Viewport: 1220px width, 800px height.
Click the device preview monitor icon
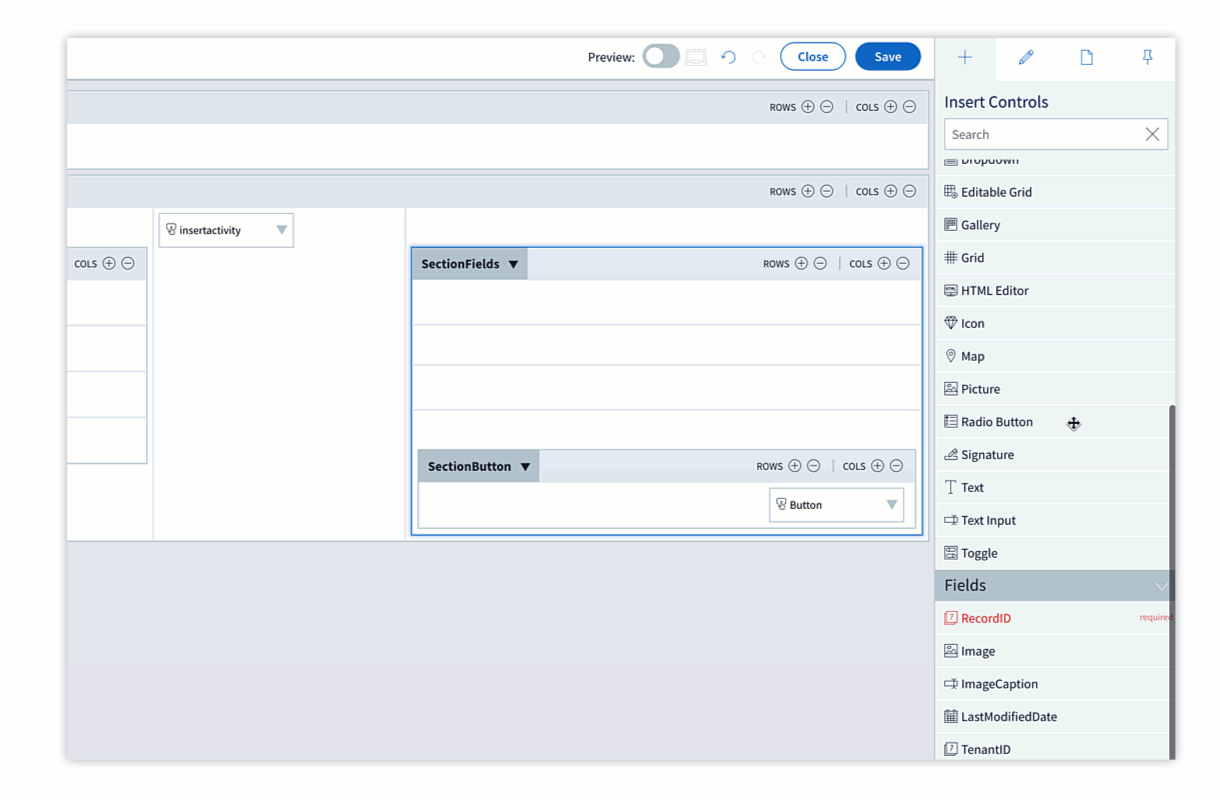(x=696, y=57)
